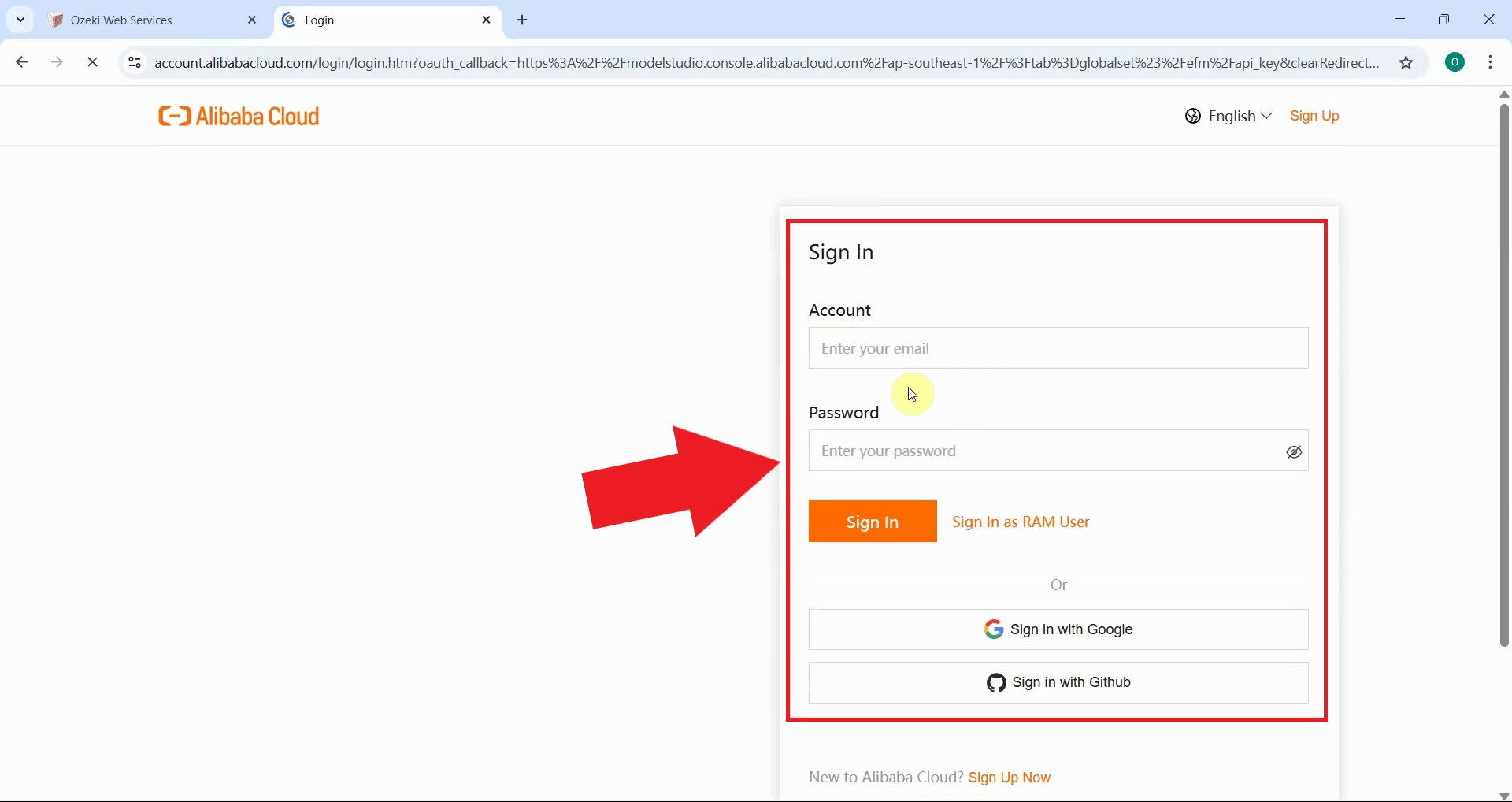Viewport: 1512px width, 802px height.
Task: Open Sign In as RAM User
Action: pos(1021,521)
